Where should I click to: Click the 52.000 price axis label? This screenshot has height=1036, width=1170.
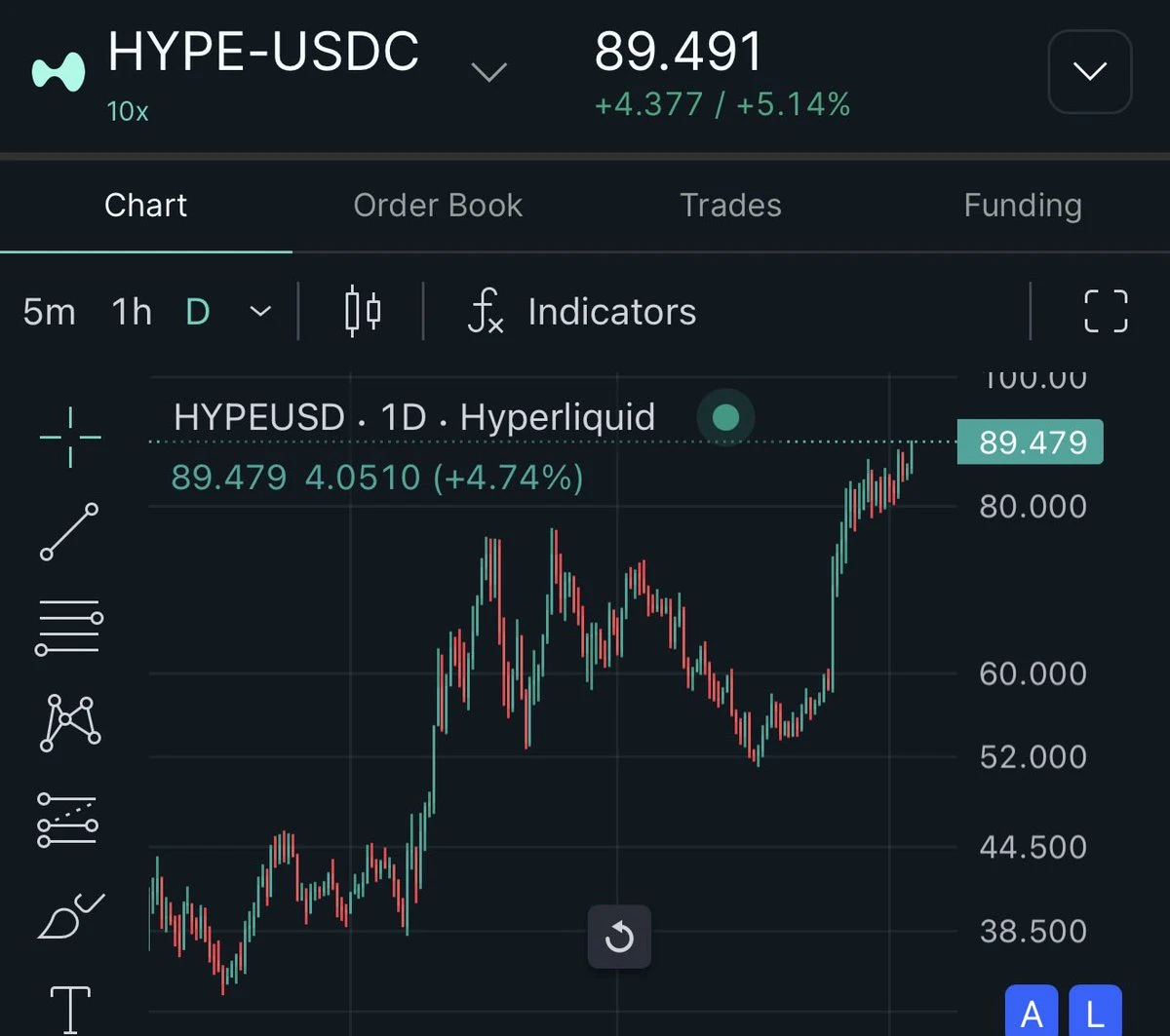coord(1033,757)
